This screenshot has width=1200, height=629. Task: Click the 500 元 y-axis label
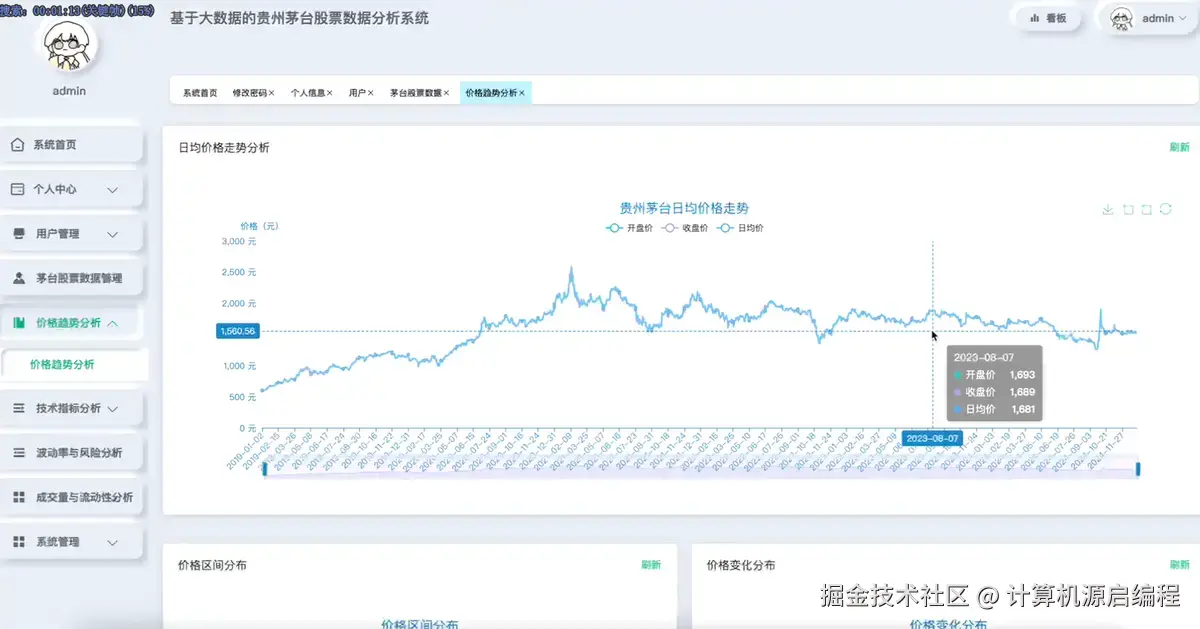click(x=243, y=397)
